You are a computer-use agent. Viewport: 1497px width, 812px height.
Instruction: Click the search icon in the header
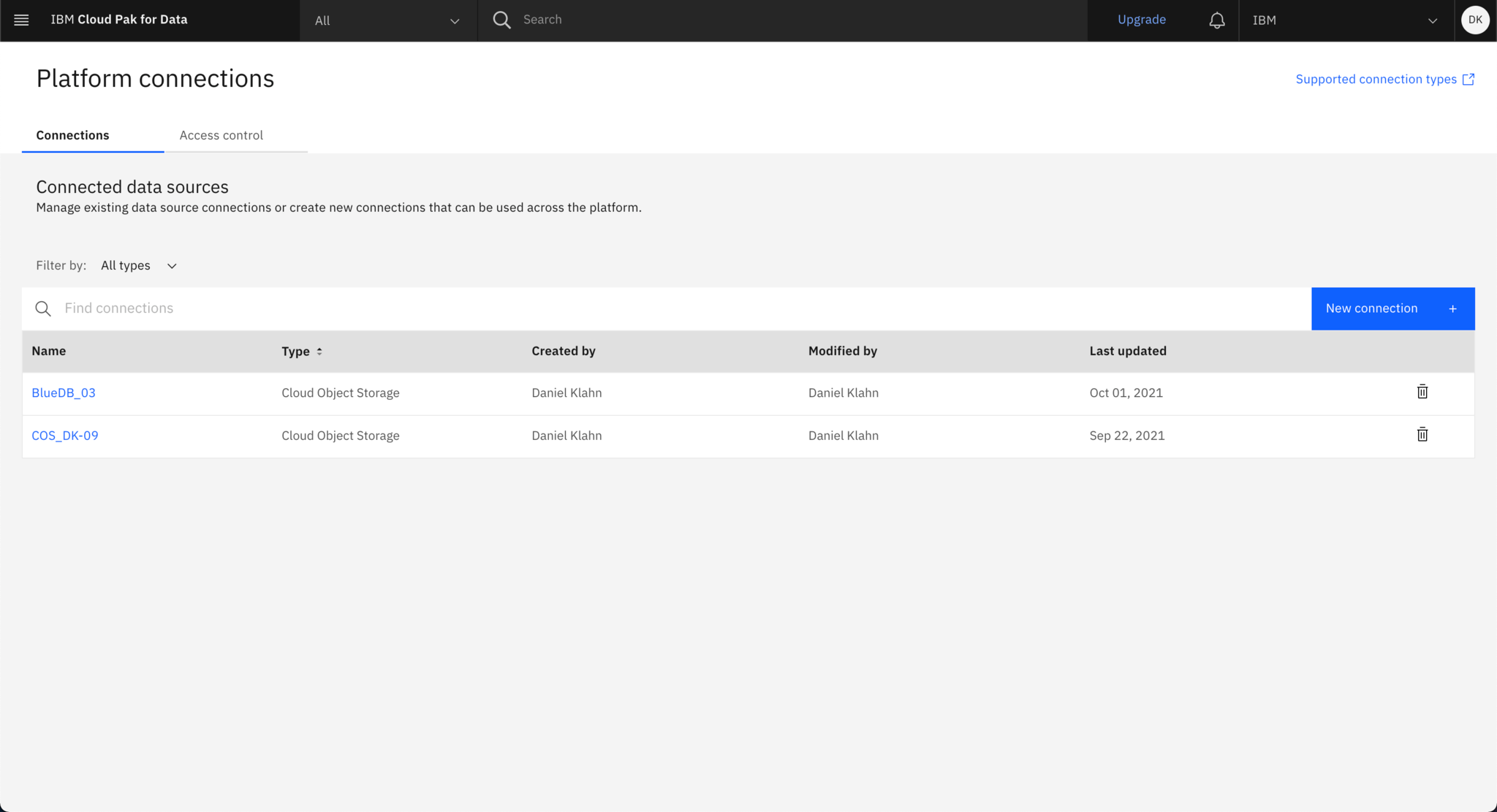[x=501, y=20]
